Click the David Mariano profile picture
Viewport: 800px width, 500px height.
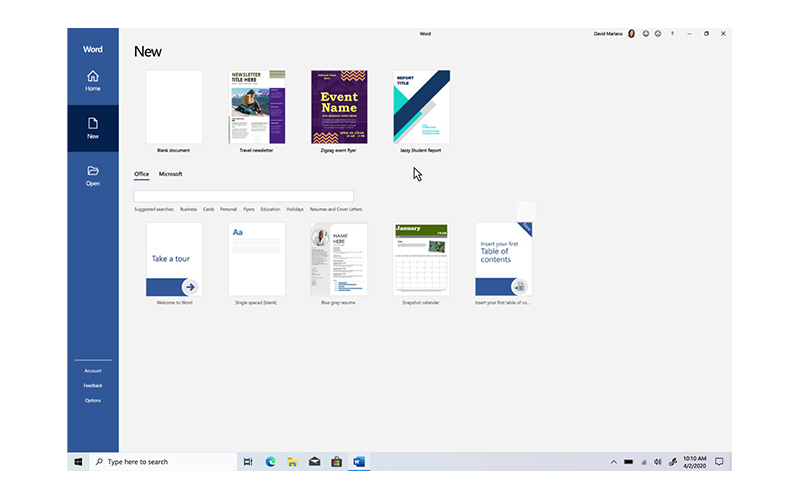coord(631,34)
